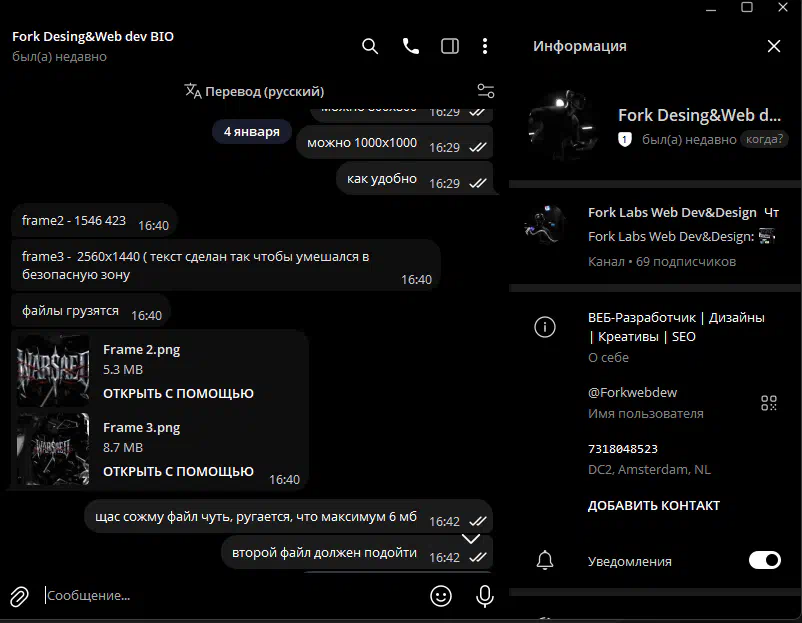
Task: Click the когда? last seen badge
Action: 764,139
